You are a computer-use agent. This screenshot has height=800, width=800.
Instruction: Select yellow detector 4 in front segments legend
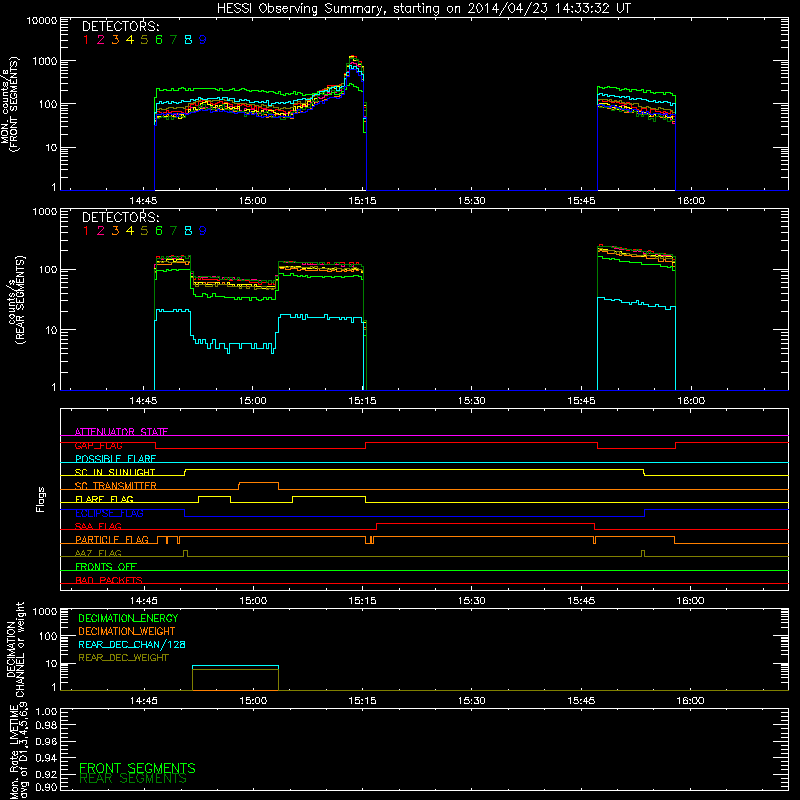[x=130, y=39]
